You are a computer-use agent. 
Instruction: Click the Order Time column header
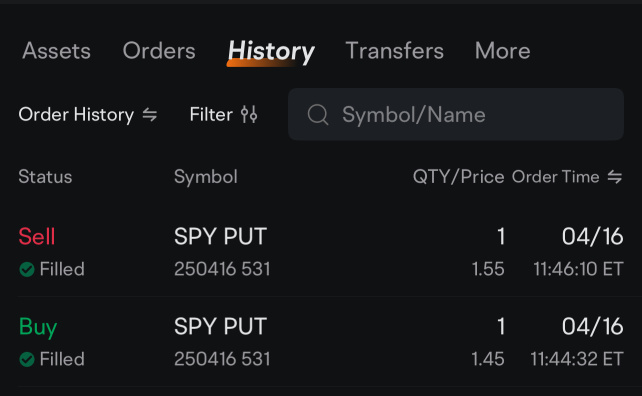point(567,177)
